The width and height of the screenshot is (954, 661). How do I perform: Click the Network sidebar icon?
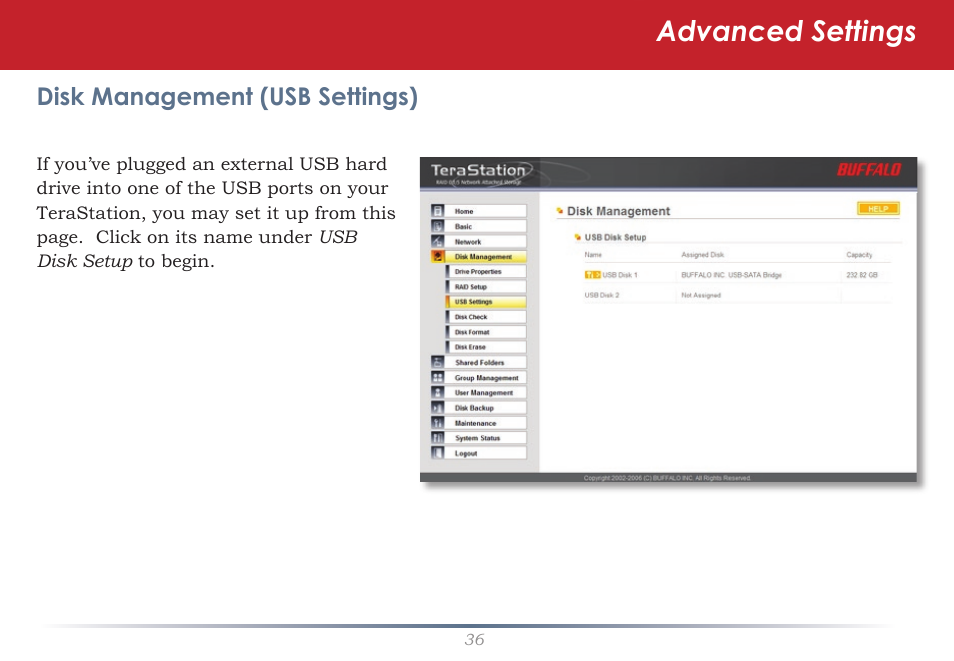pyautogui.click(x=437, y=242)
